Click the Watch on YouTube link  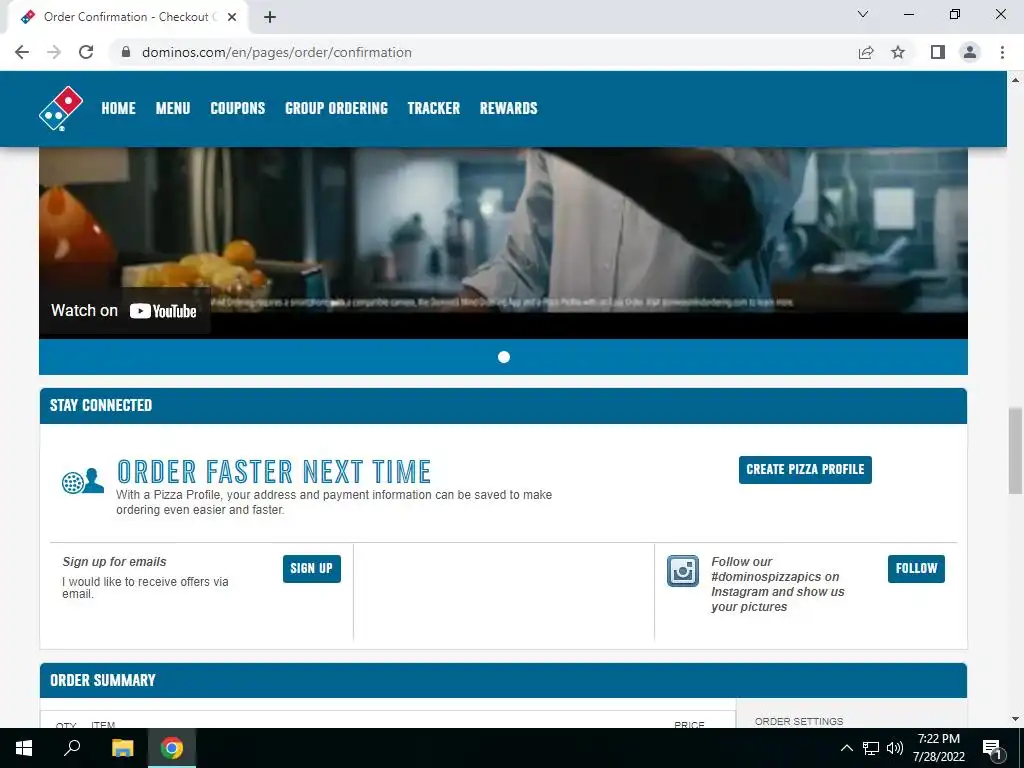pyautogui.click(x=124, y=311)
